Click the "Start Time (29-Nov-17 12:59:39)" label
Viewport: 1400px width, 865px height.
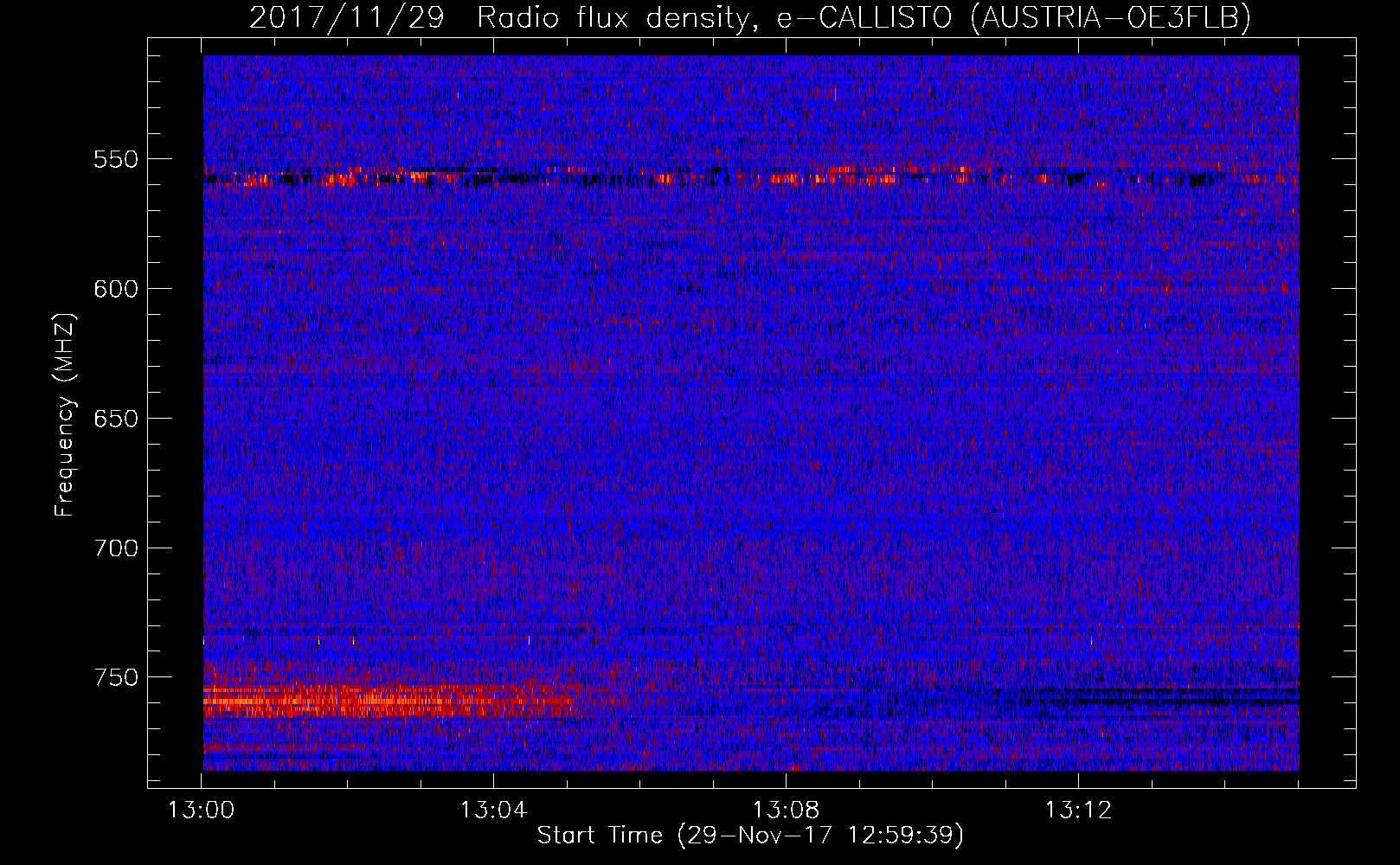click(750, 836)
